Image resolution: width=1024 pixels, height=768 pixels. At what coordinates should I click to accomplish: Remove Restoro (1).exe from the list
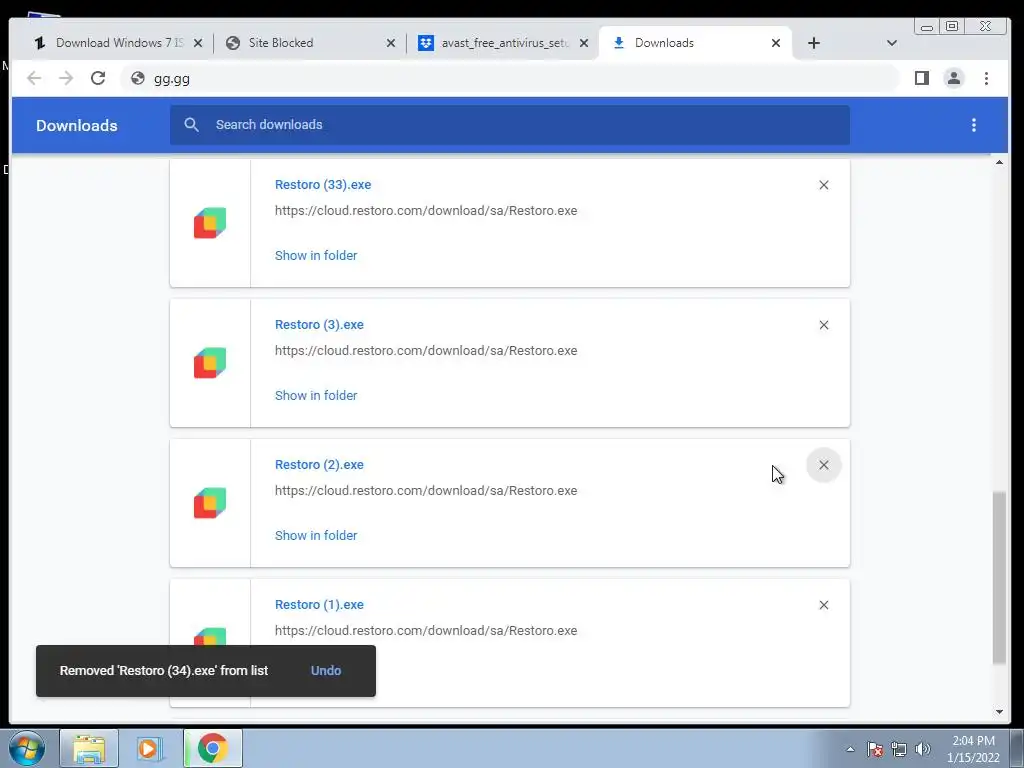click(824, 605)
